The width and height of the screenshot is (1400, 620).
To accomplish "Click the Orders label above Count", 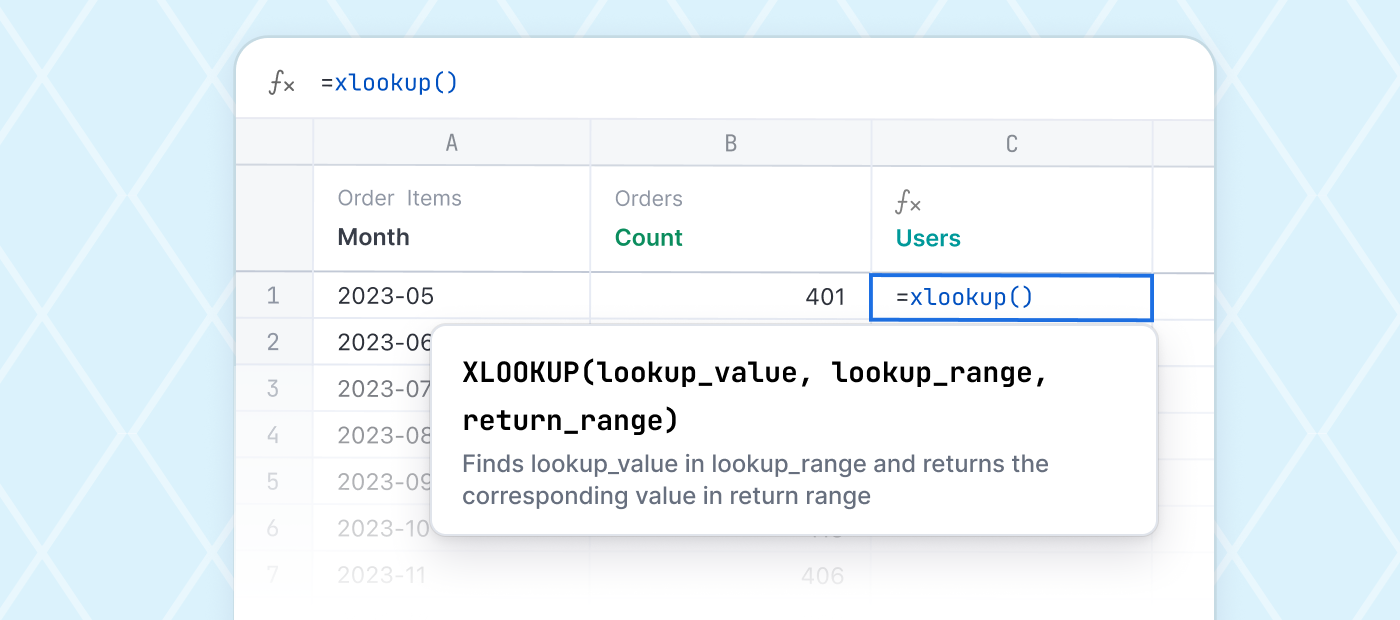I will pyautogui.click(x=648, y=199).
